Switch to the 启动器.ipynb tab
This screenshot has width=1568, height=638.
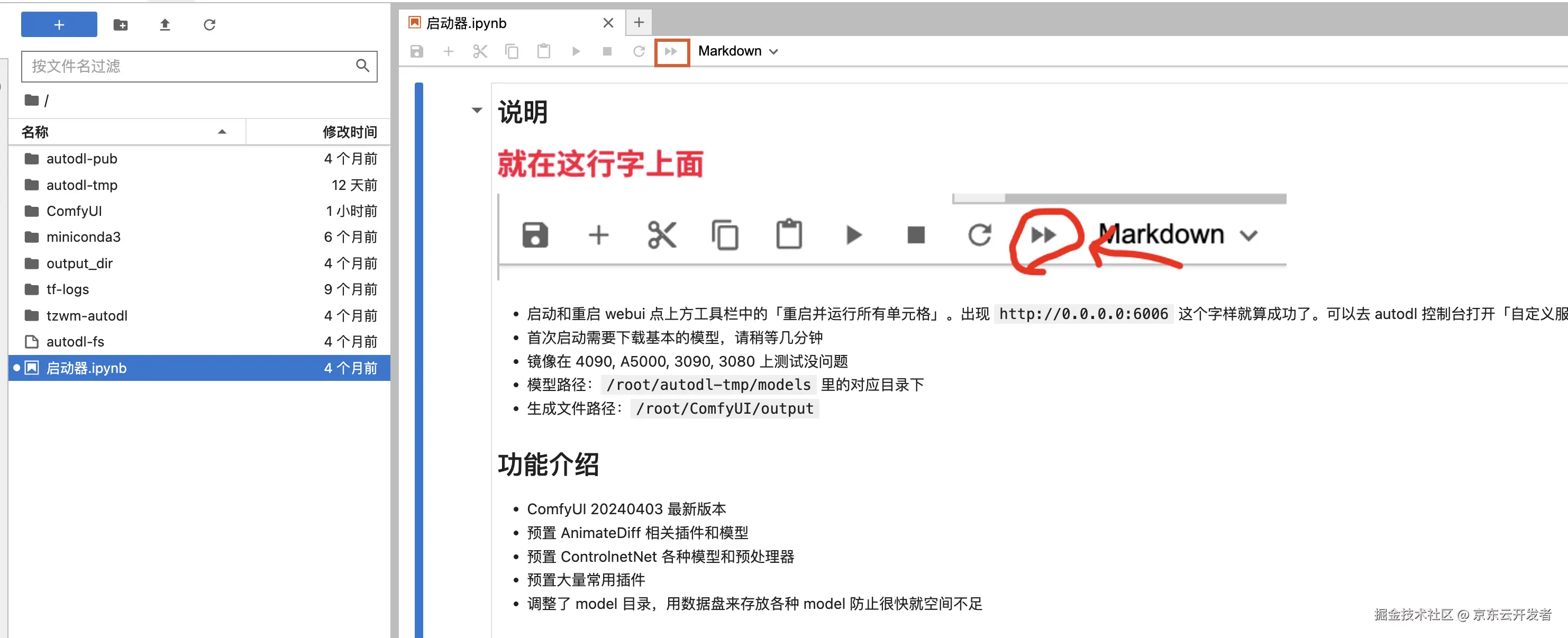tap(466, 23)
